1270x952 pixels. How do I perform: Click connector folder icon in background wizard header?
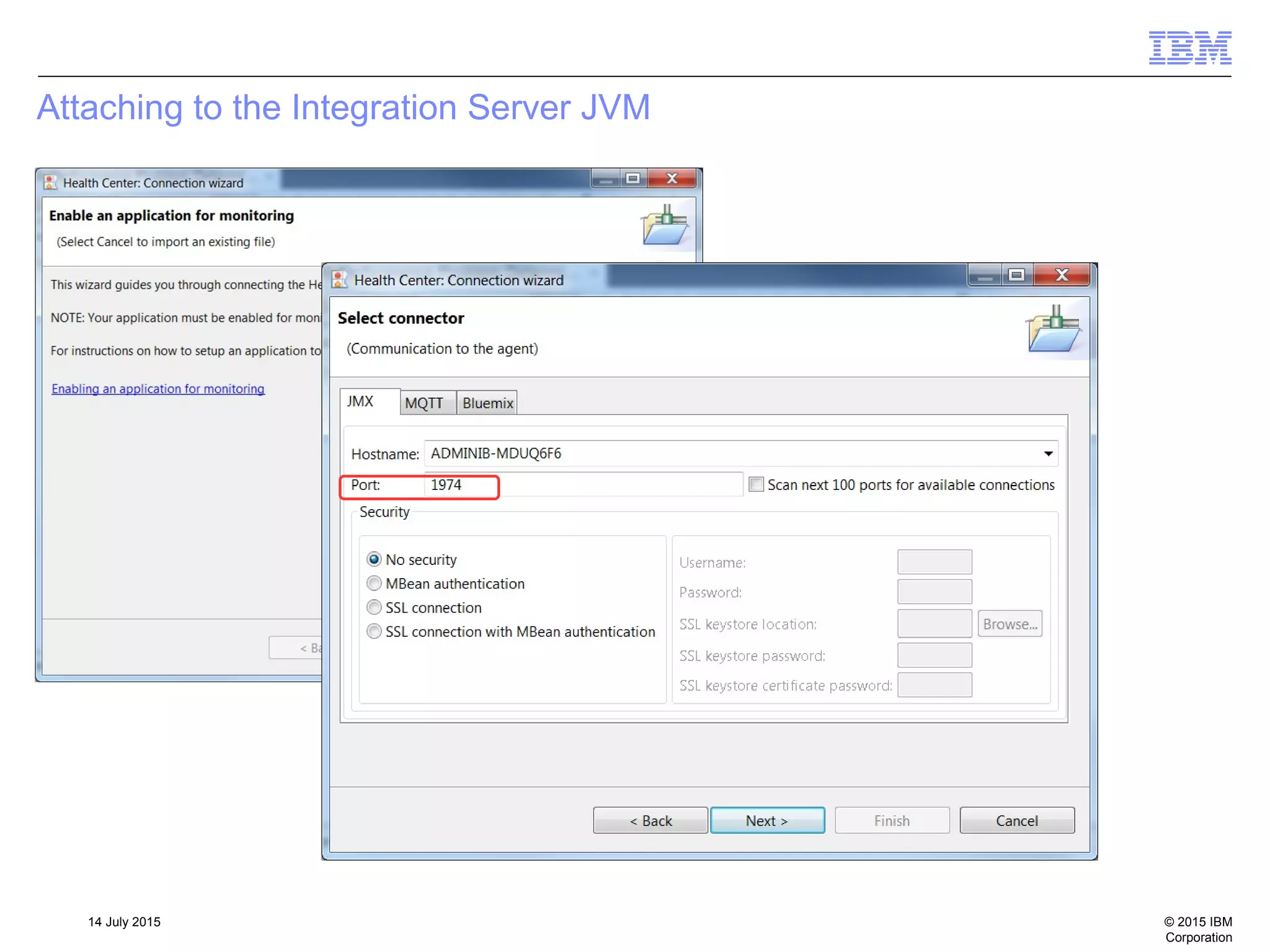click(x=665, y=225)
